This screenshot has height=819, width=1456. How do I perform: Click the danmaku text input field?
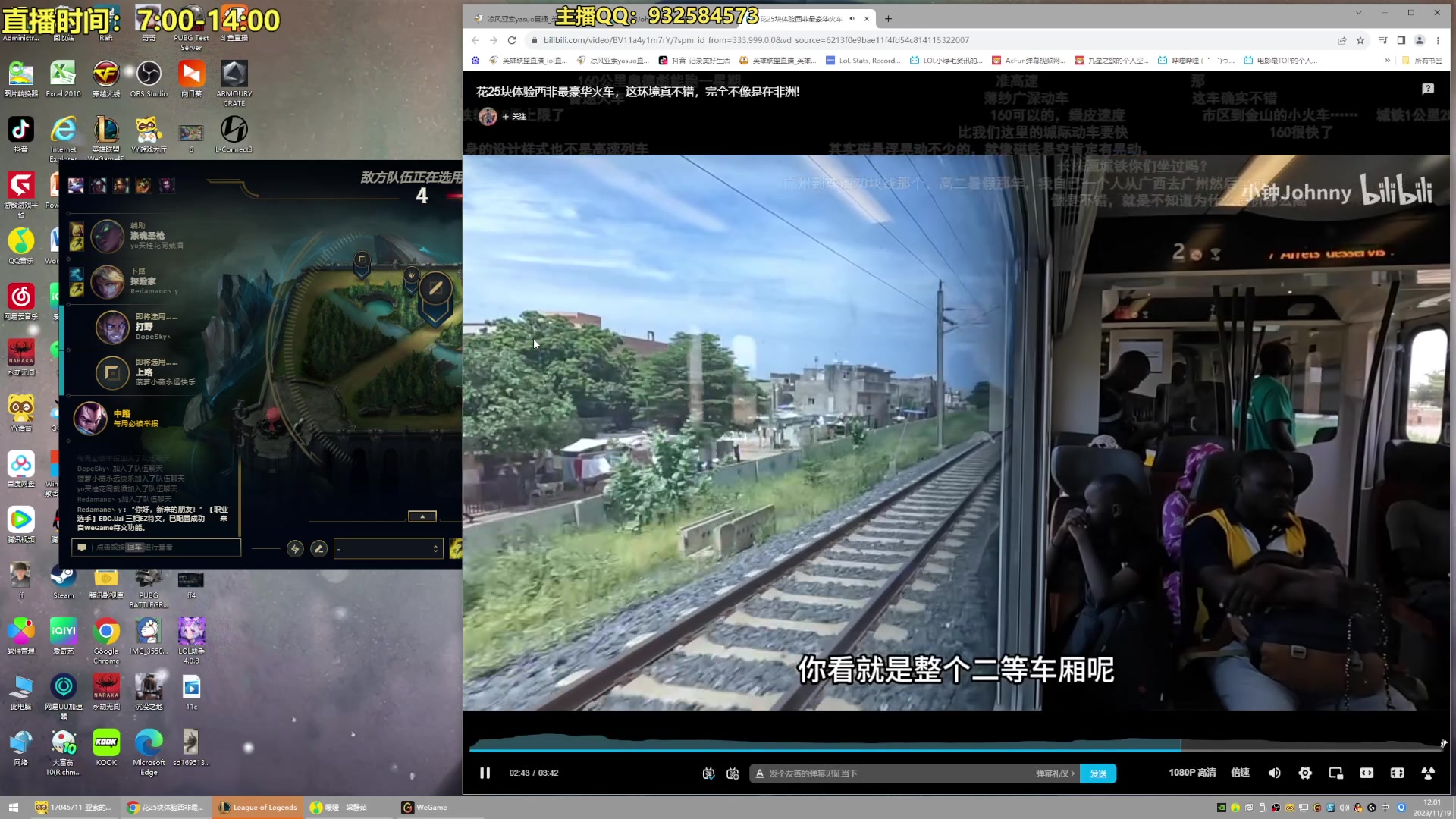click(895, 773)
